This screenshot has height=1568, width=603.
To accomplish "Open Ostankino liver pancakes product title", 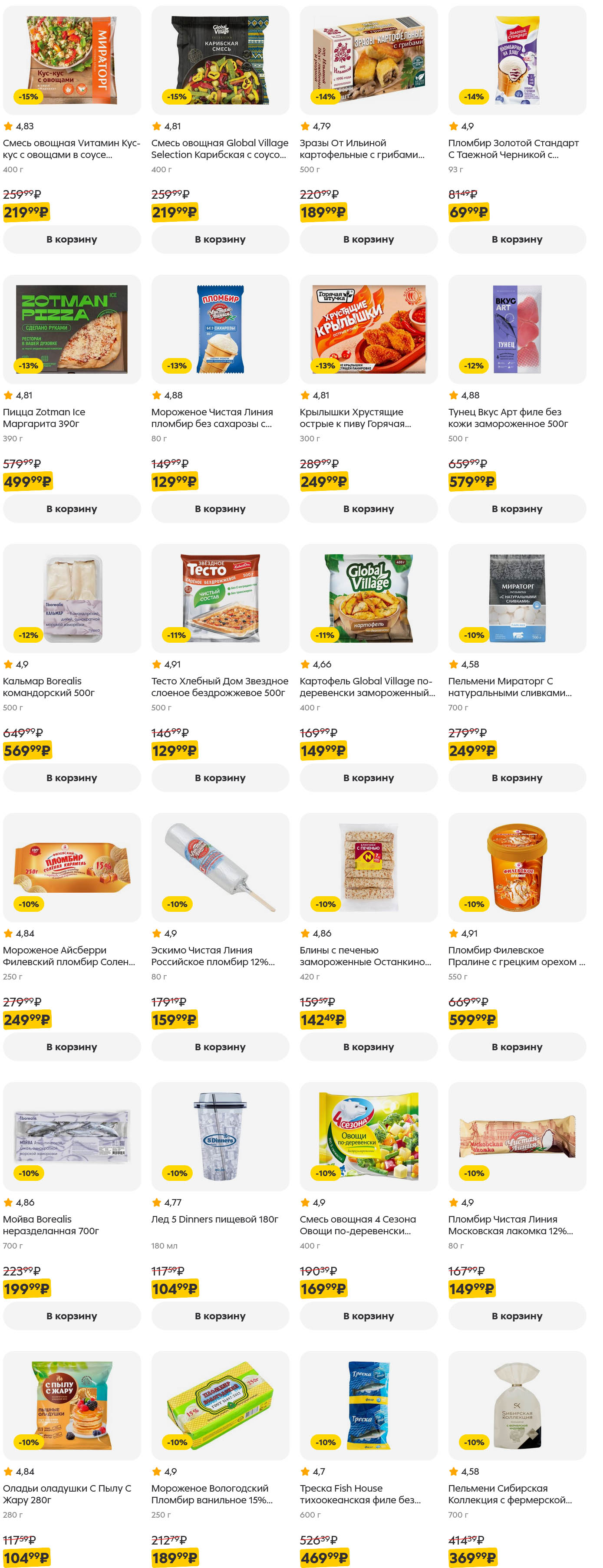I will click(365, 956).
